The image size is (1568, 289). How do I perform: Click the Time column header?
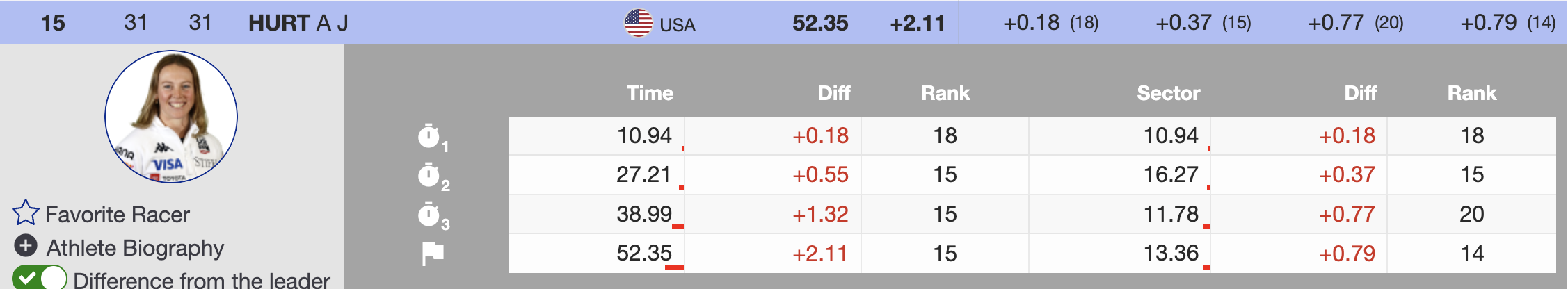[x=650, y=93]
